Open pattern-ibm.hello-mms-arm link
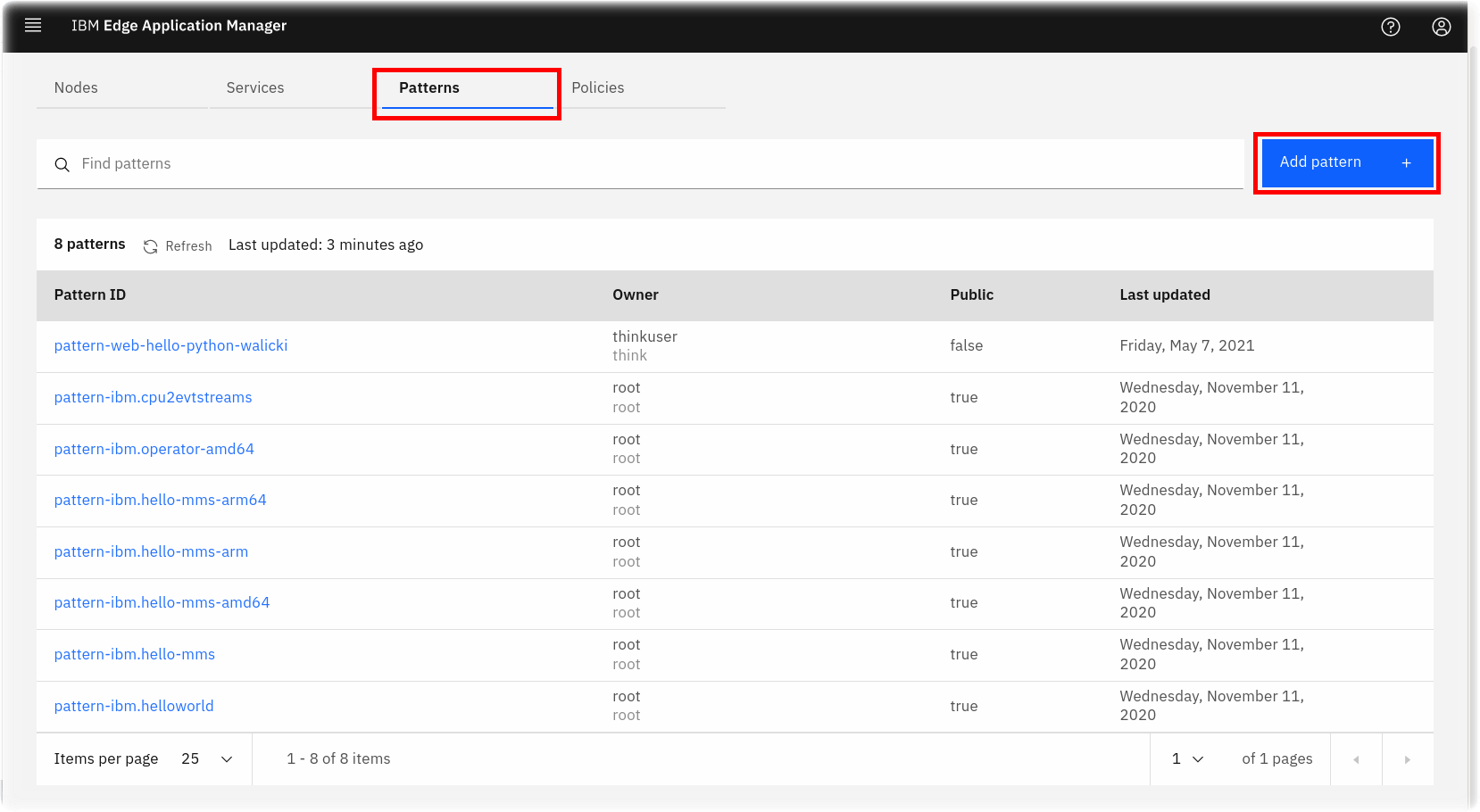Image resolution: width=1480 pixels, height=812 pixels. coord(151,551)
